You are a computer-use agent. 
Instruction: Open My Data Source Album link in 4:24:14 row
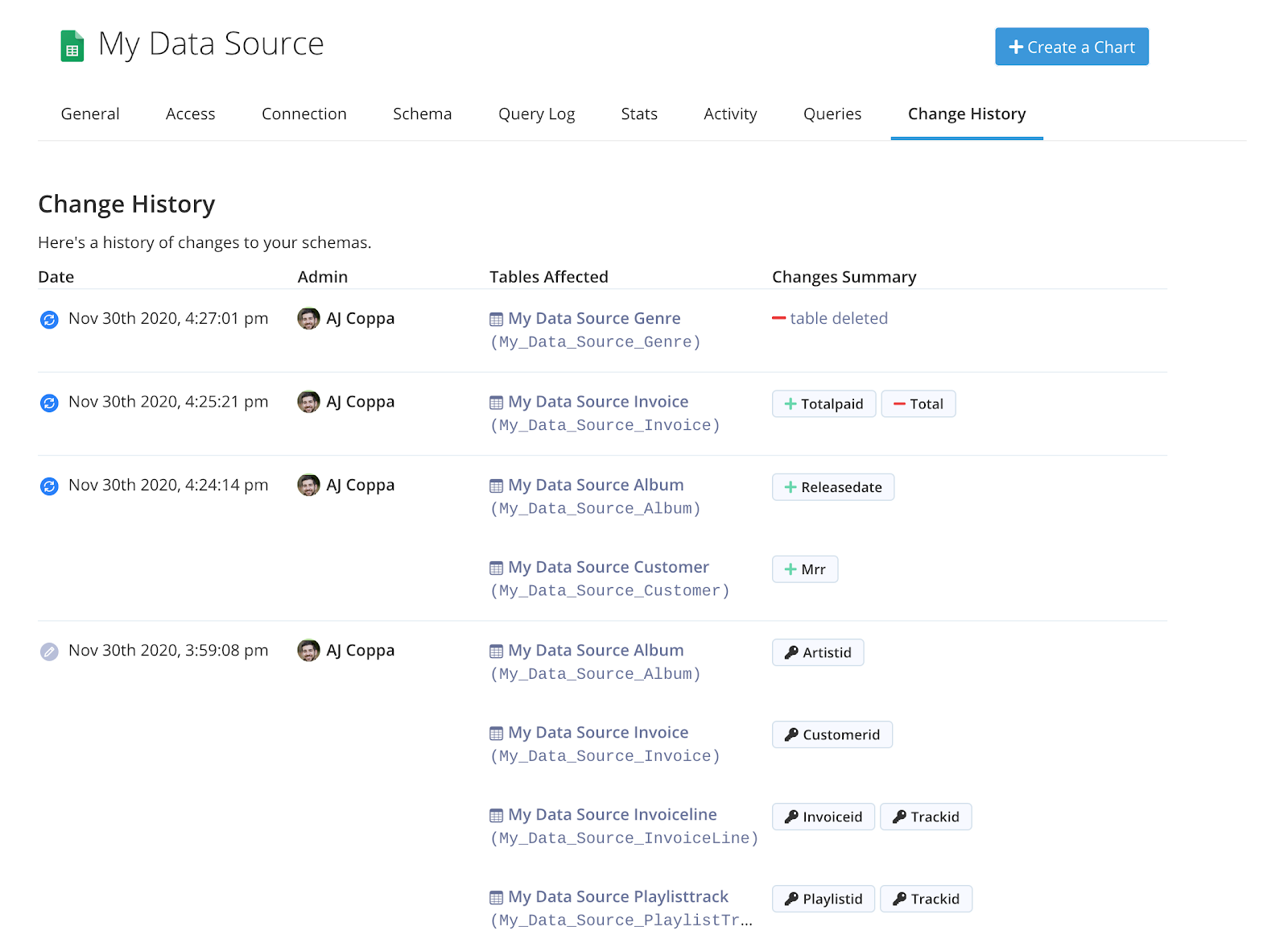(x=596, y=485)
